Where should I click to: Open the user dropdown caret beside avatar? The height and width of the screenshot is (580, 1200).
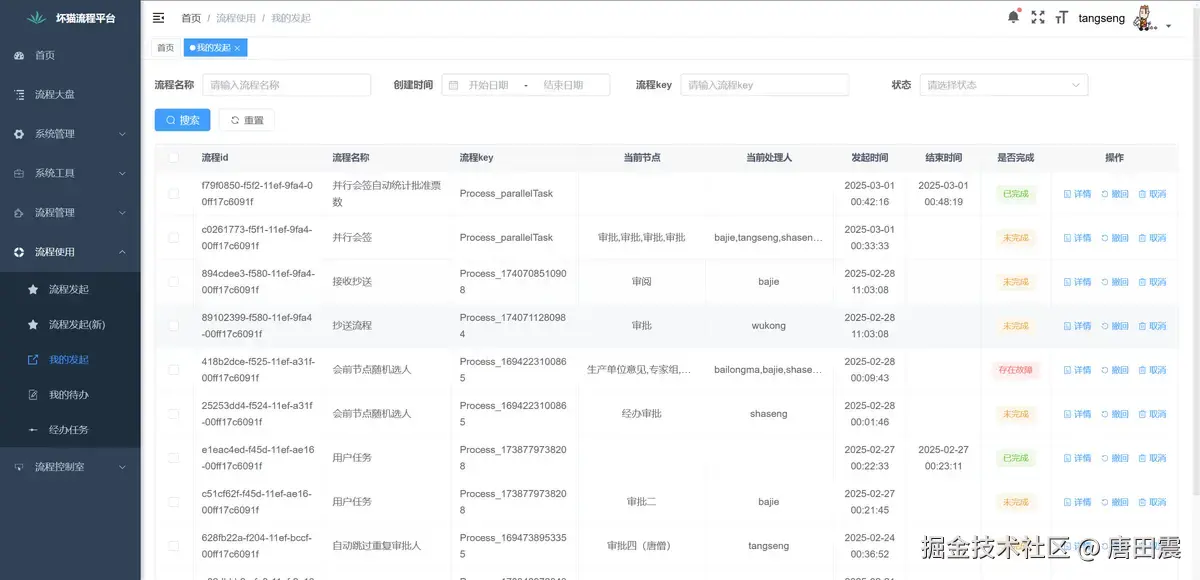coord(1168,26)
